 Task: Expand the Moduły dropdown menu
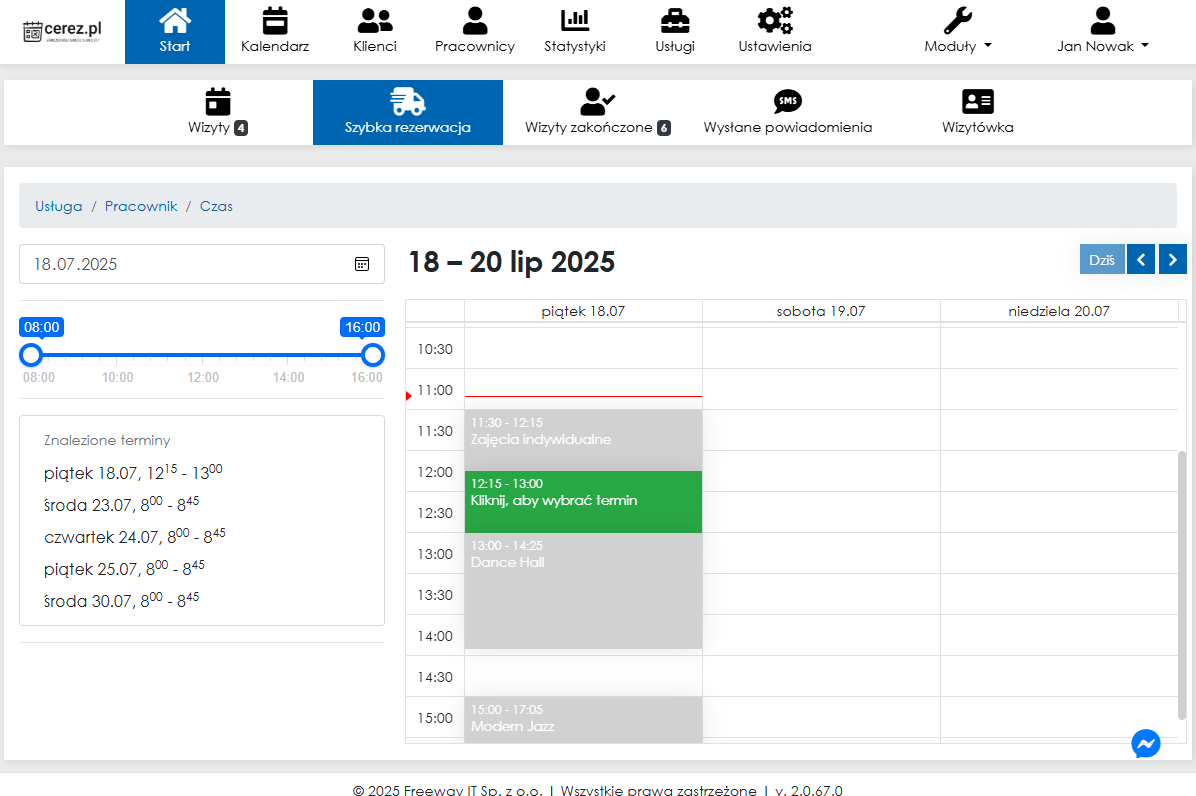tap(958, 46)
